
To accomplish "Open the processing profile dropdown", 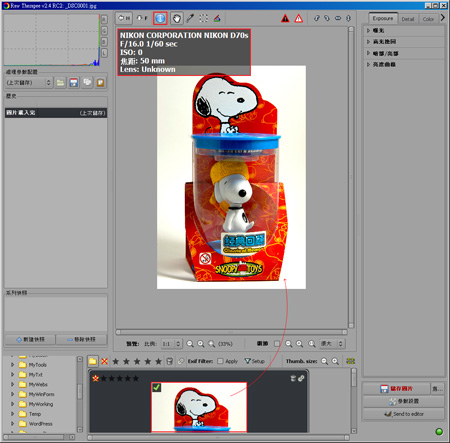I will pyautogui.click(x=29, y=82).
